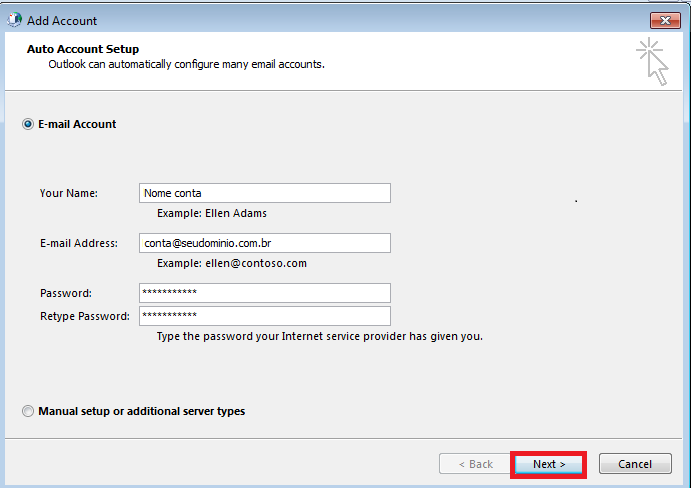Click the Retype Password: label
The width and height of the screenshot is (691, 488).
point(85,316)
